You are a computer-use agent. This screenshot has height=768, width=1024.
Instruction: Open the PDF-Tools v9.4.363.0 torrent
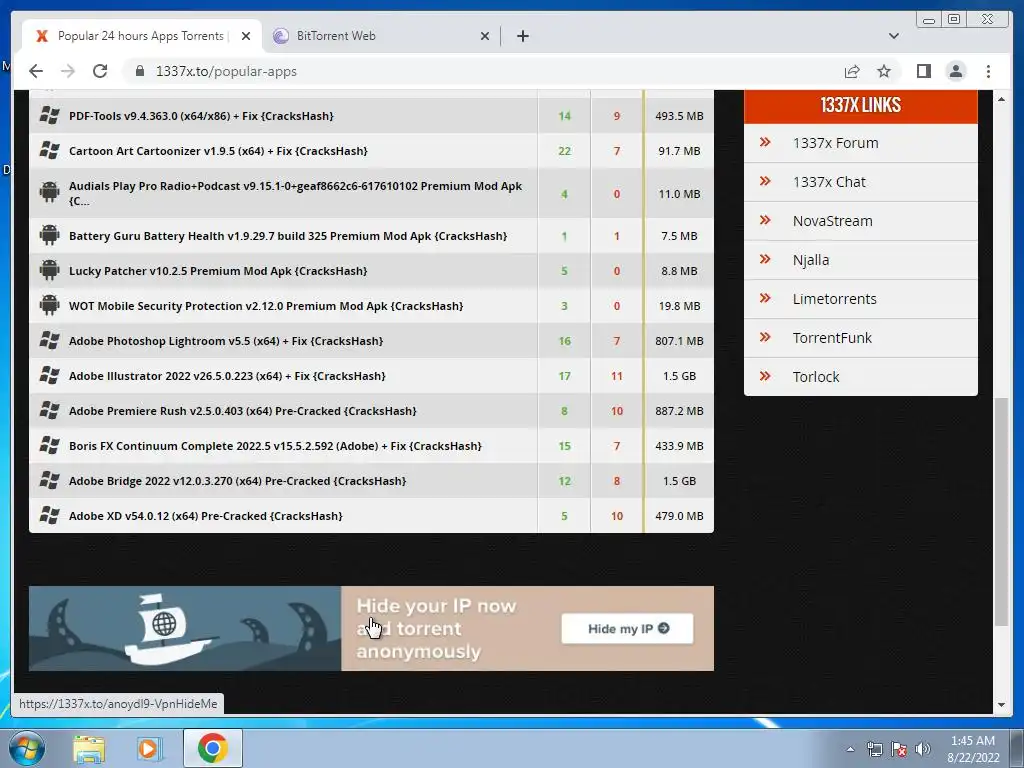tap(201, 116)
